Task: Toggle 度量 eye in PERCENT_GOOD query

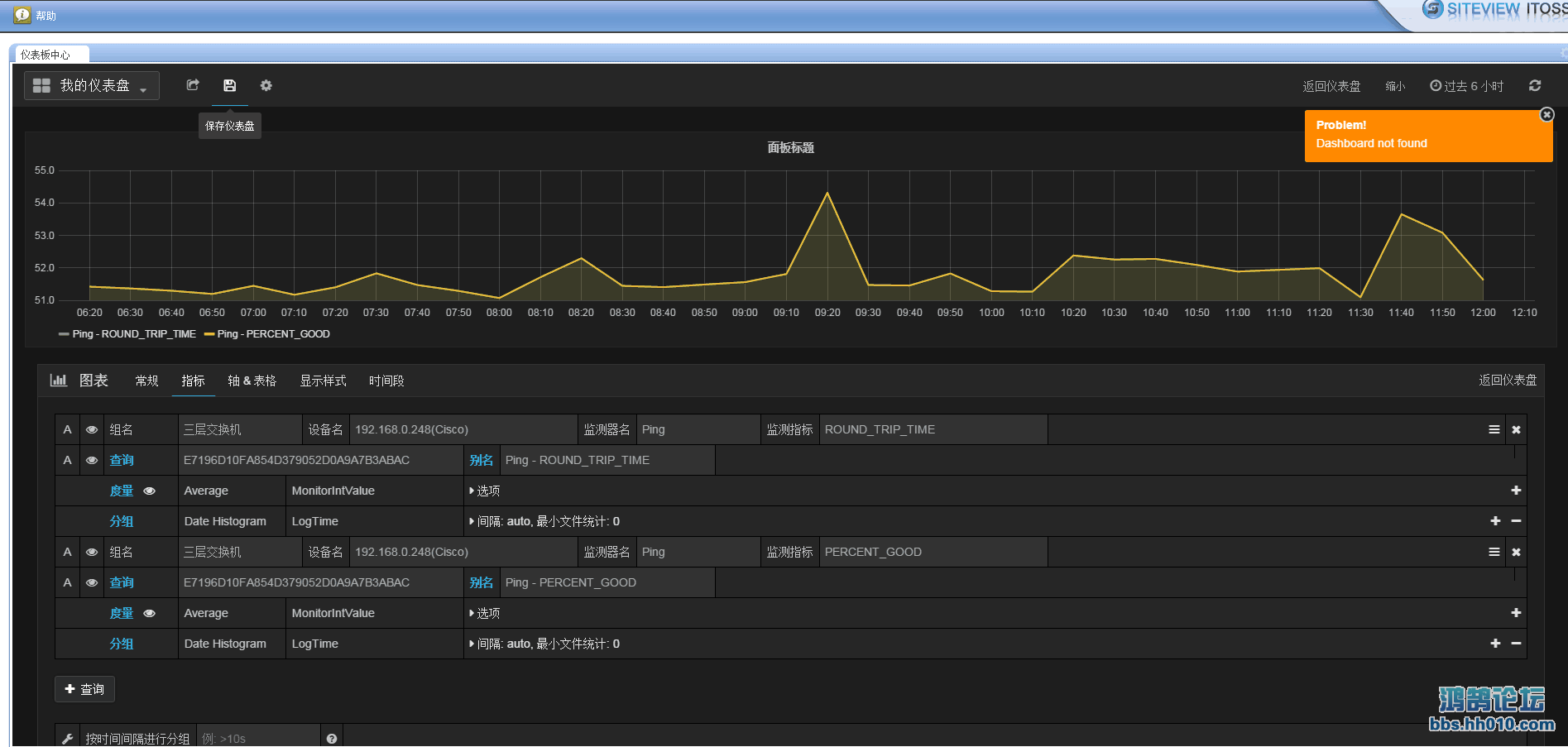Action: coord(149,613)
